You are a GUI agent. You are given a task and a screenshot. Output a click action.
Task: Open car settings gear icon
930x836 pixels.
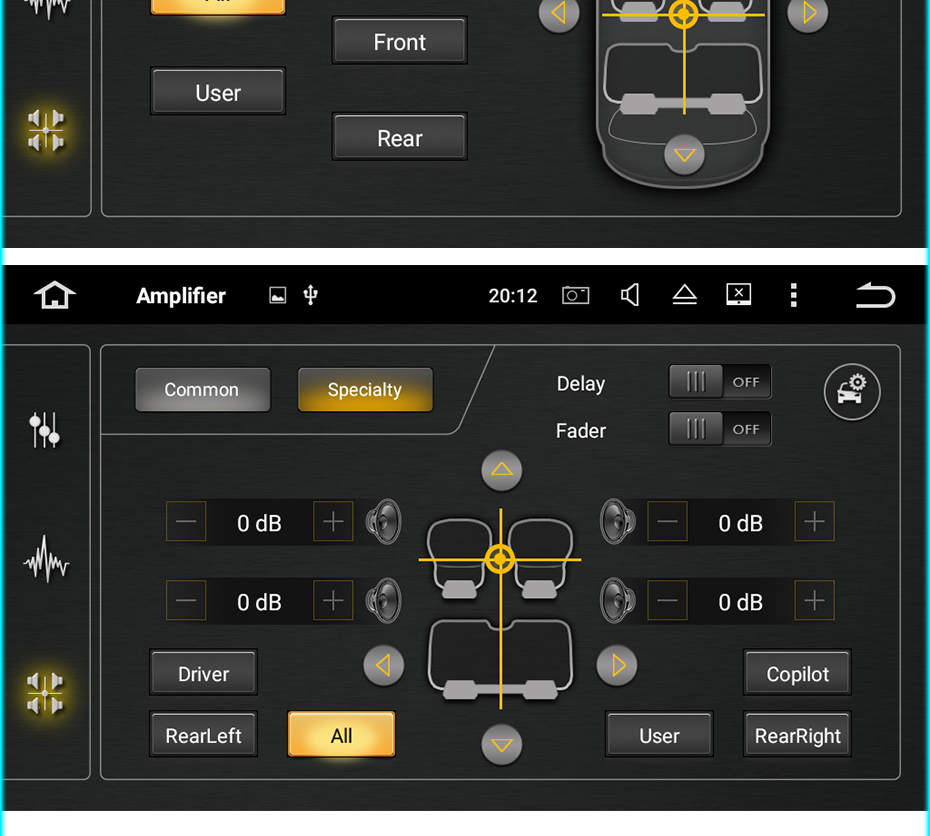852,392
